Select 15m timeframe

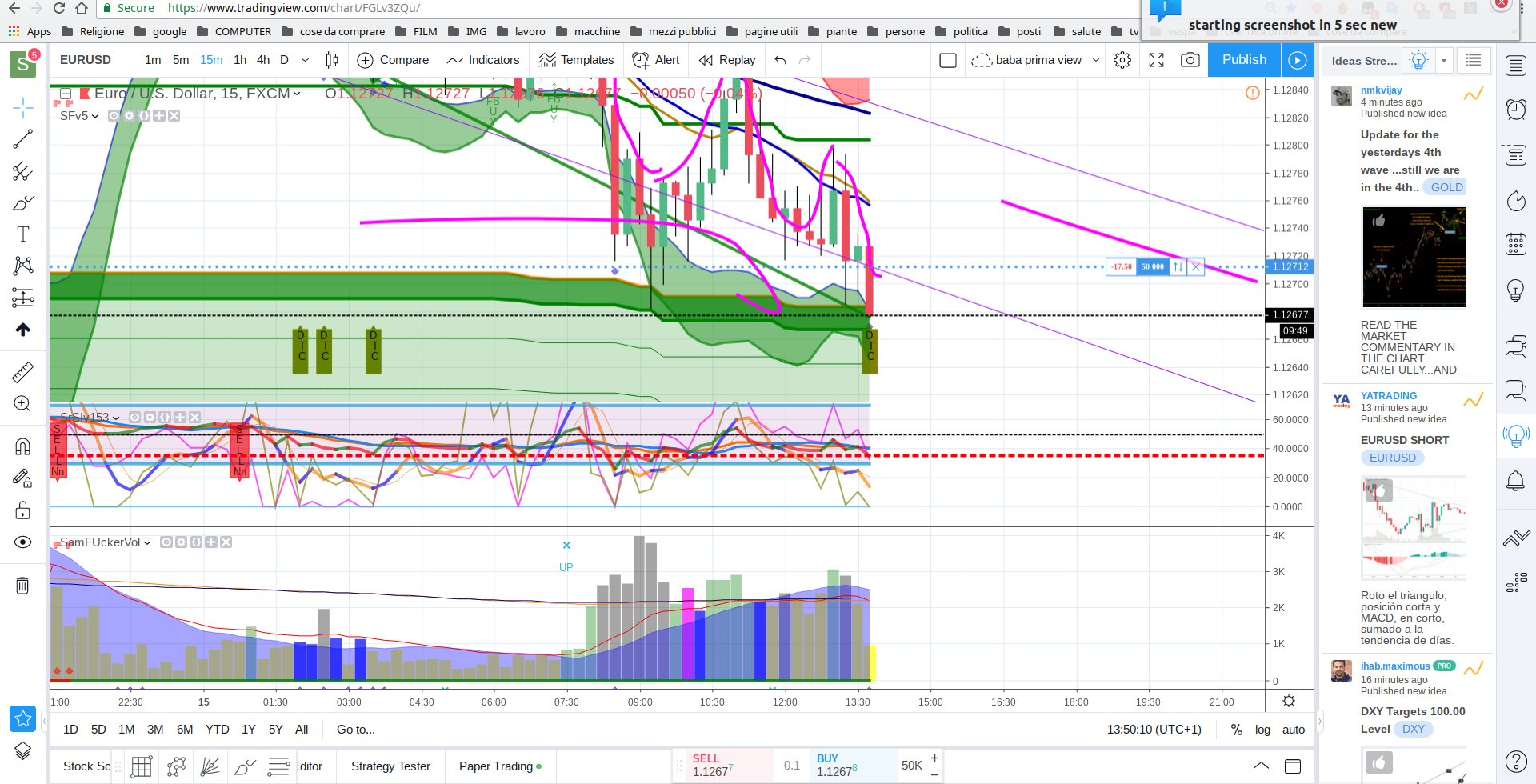(x=211, y=60)
